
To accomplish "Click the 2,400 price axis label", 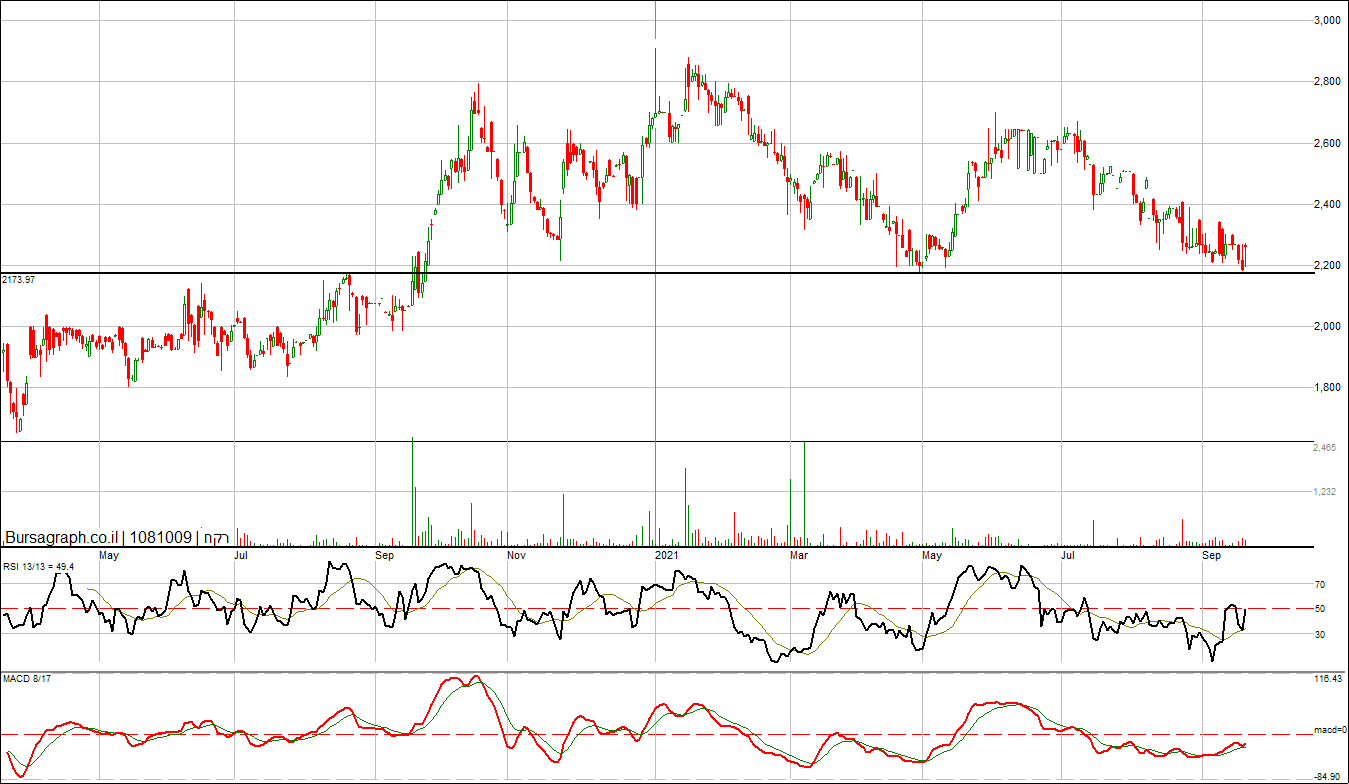I will click(x=1326, y=204).
